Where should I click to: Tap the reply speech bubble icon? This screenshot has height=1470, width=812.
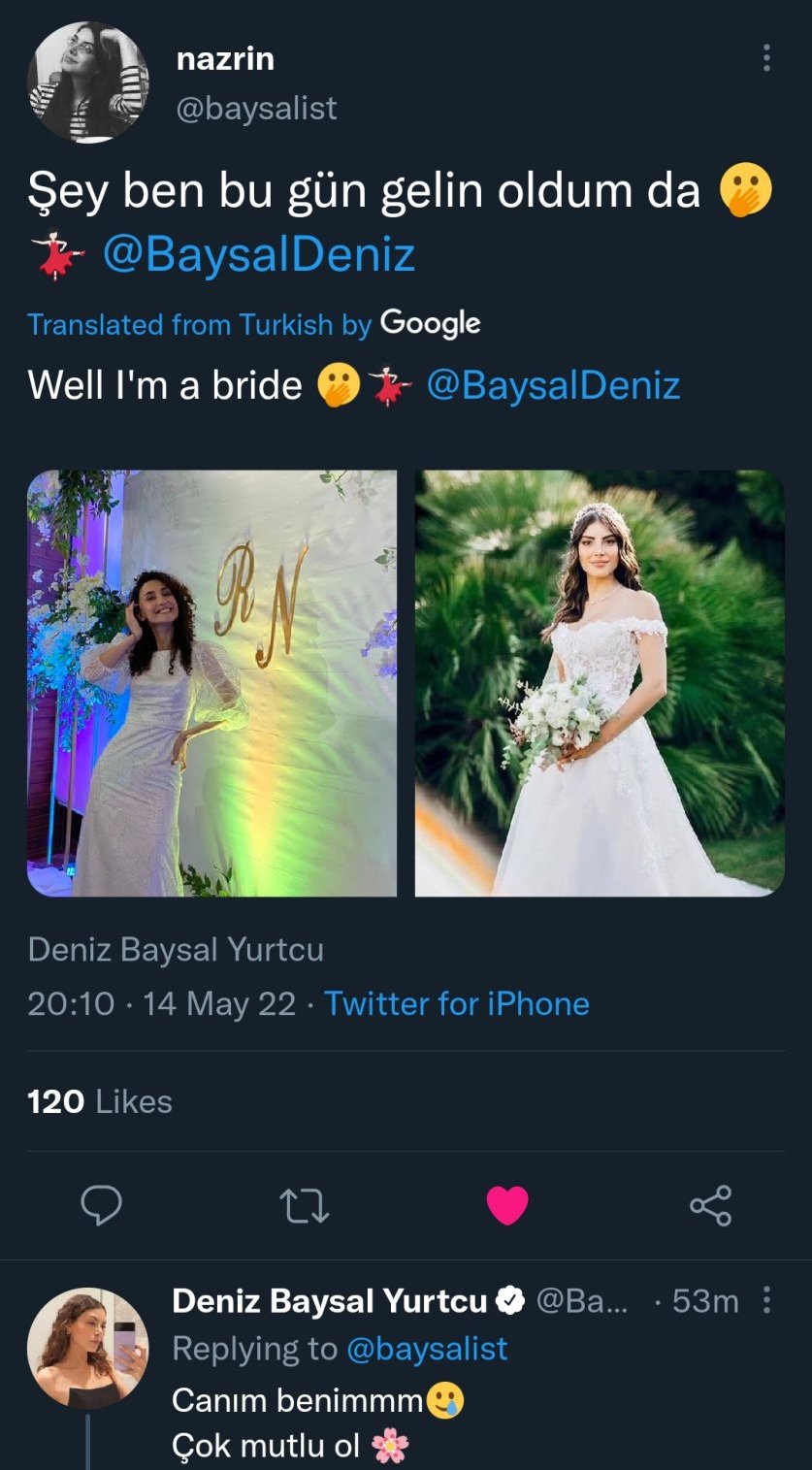(101, 1205)
